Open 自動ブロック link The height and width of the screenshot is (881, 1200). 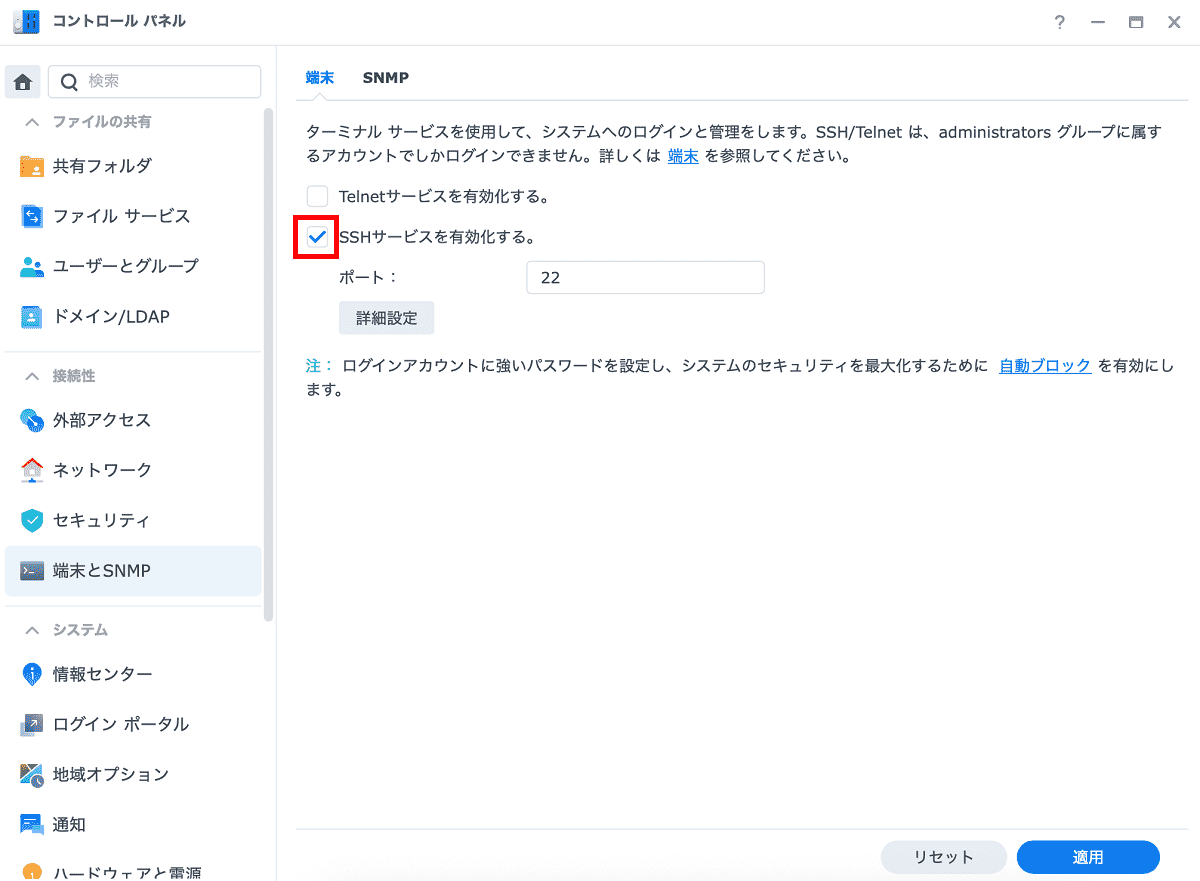coord(1045,365)
